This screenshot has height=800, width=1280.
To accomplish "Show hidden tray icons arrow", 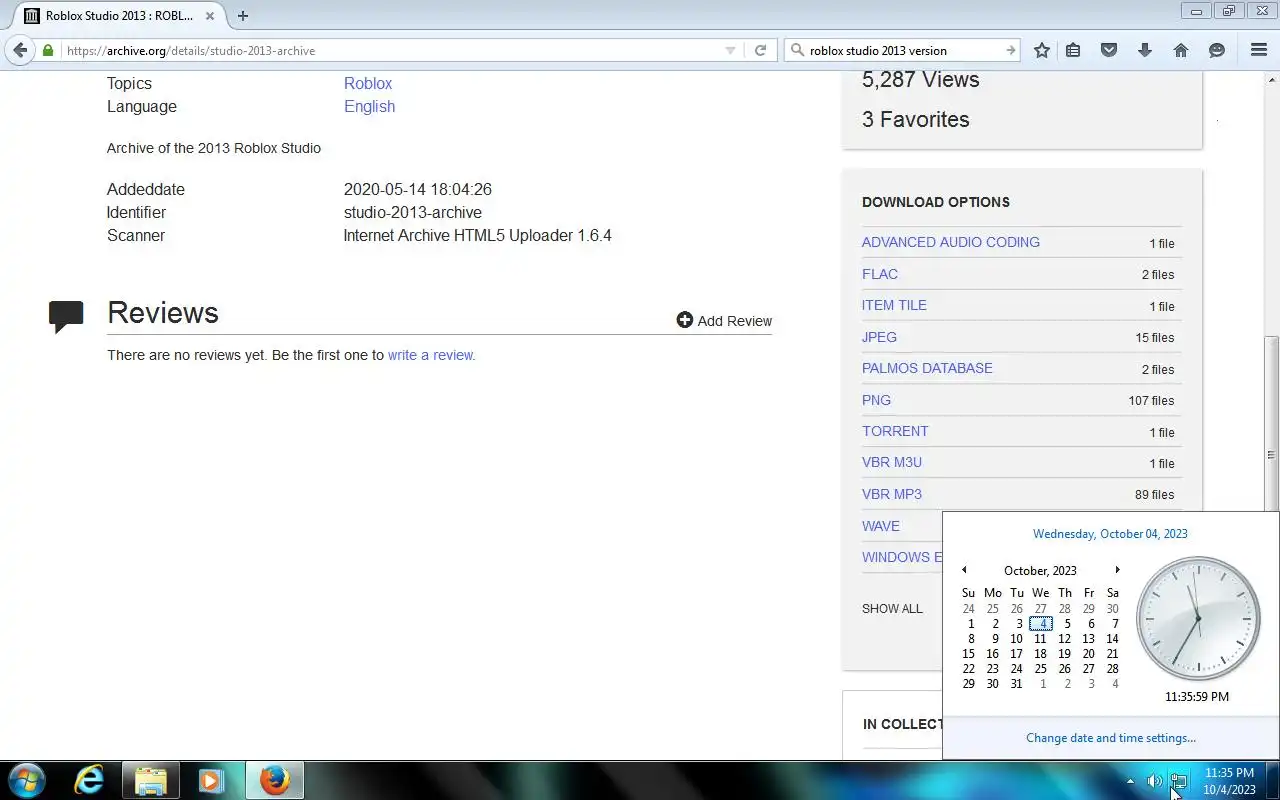I will click(x=1130, y=782).
